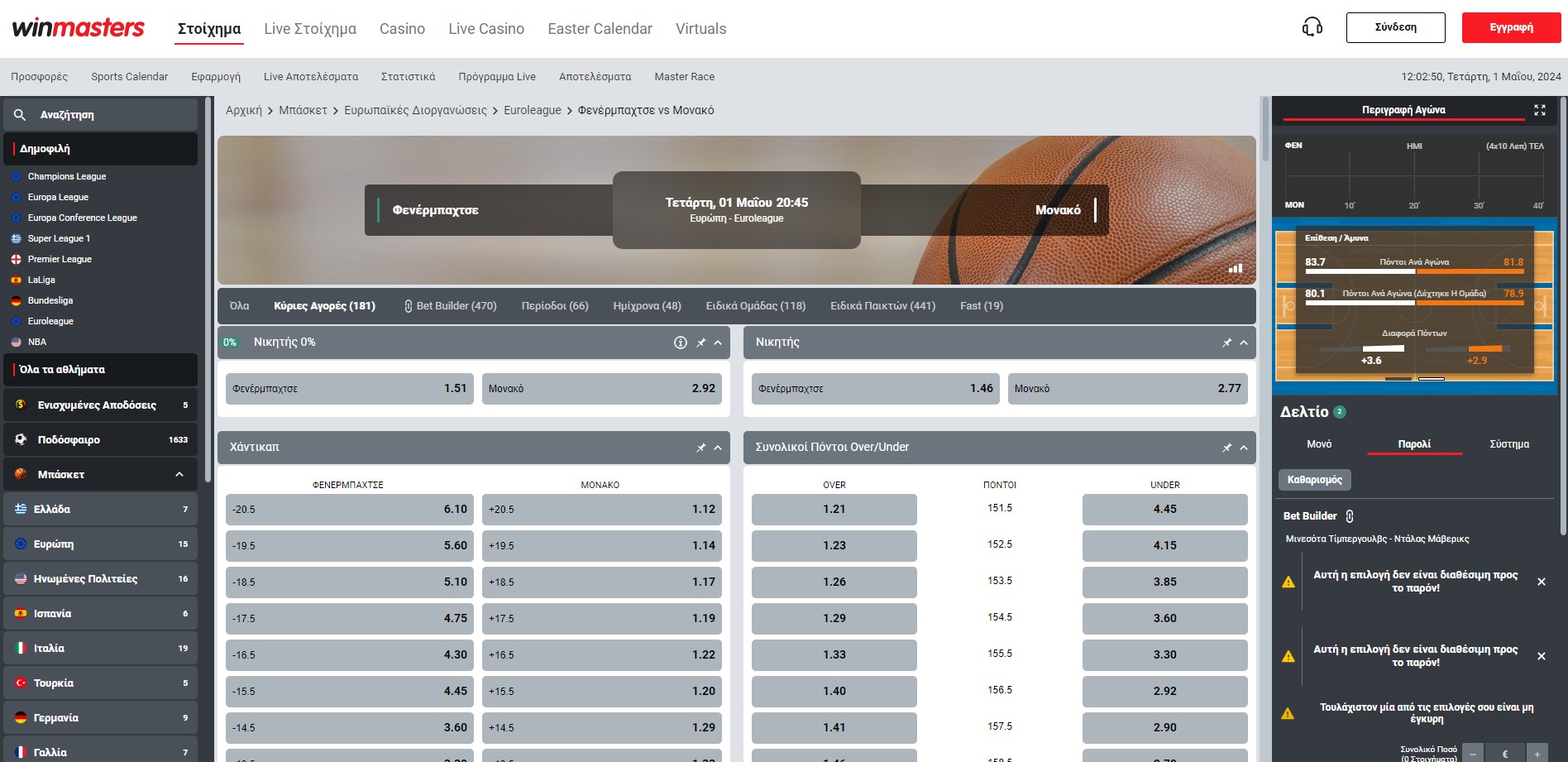This screenshot has height=762, width=1568.
Task: Increase bet amount with plus stepper
Action: pos(1537,754)
